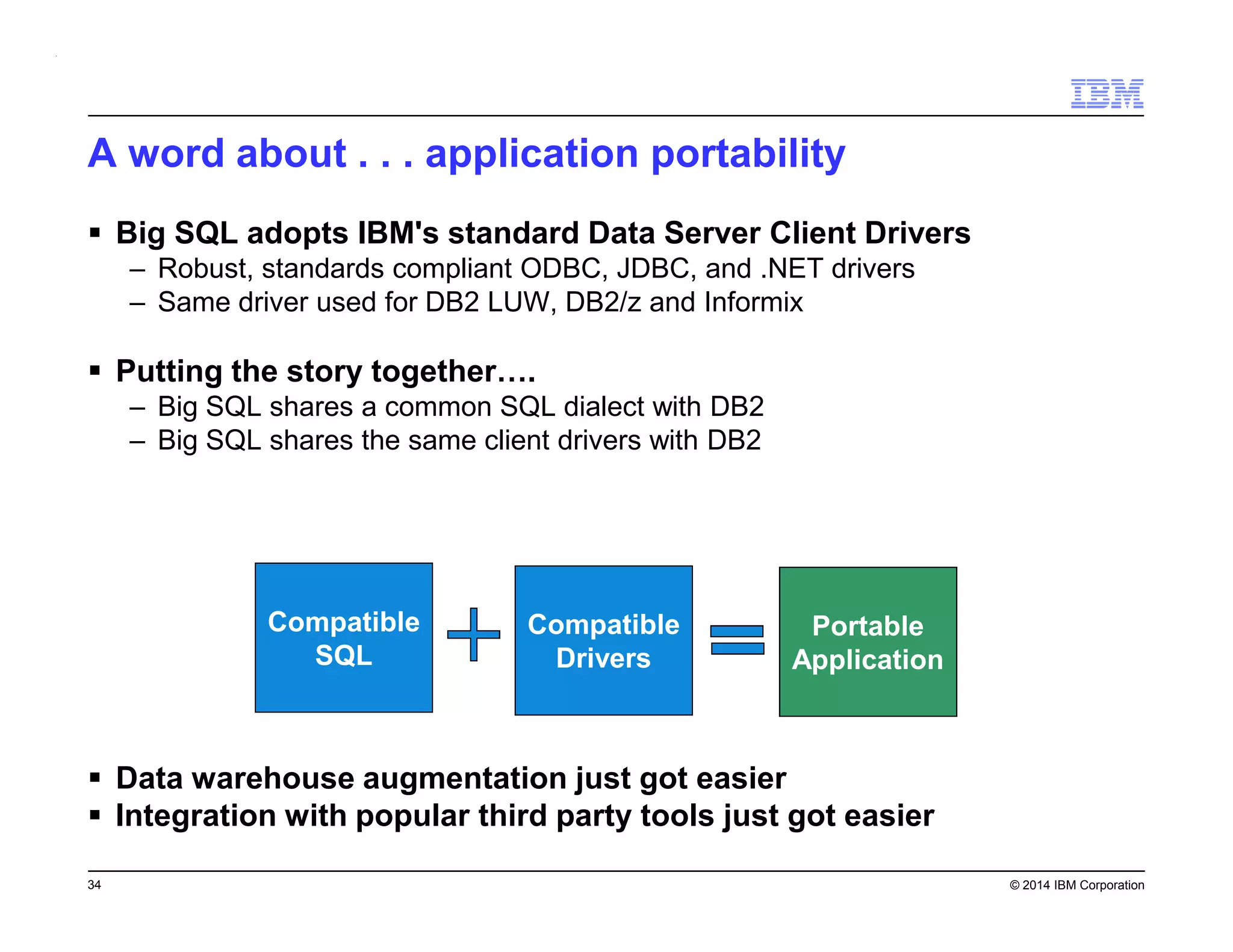The width and height of the screenshot is (1233, 952).
Task: Select the Compatible Drivers box
Action: 603,640
